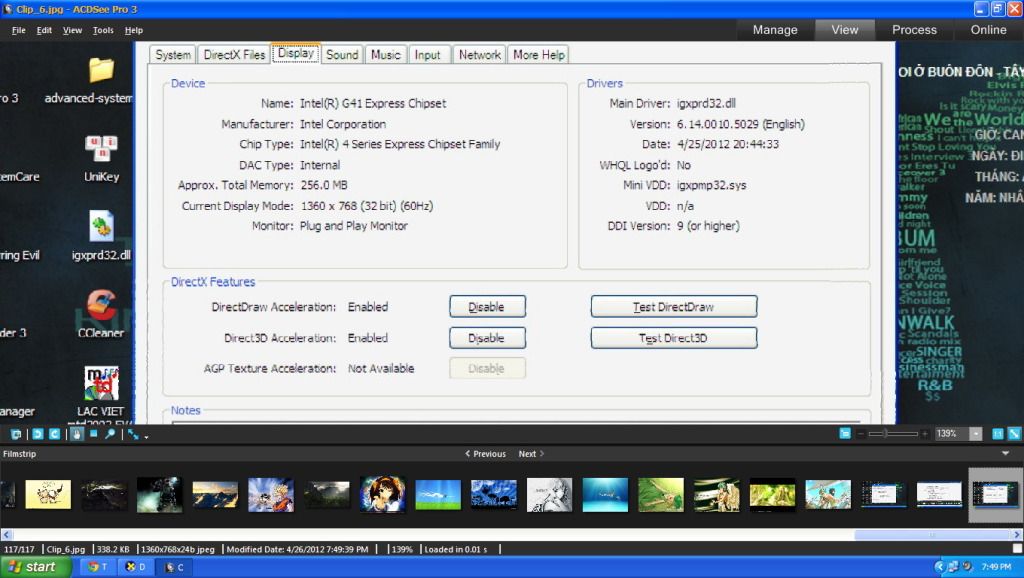Open the Help menu
Screen dimensions: 1024x578
(x=134, y=30)
